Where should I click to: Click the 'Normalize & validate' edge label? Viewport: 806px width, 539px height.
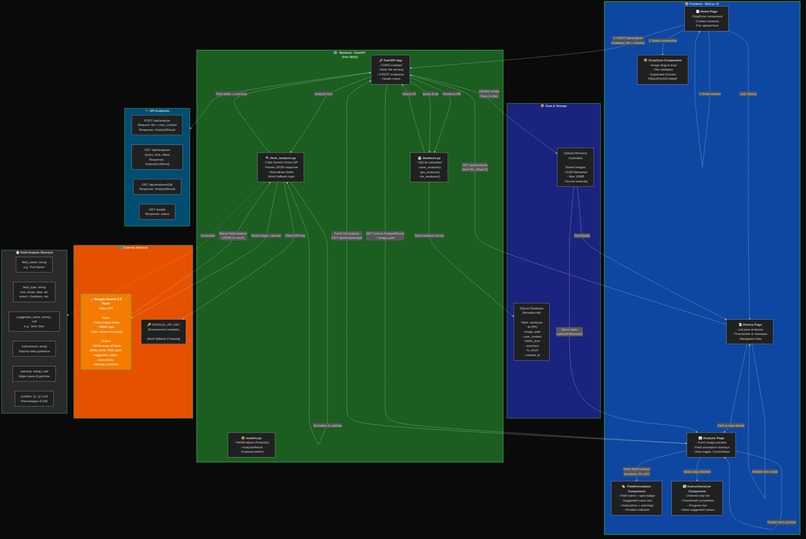[x=327, y=425]
